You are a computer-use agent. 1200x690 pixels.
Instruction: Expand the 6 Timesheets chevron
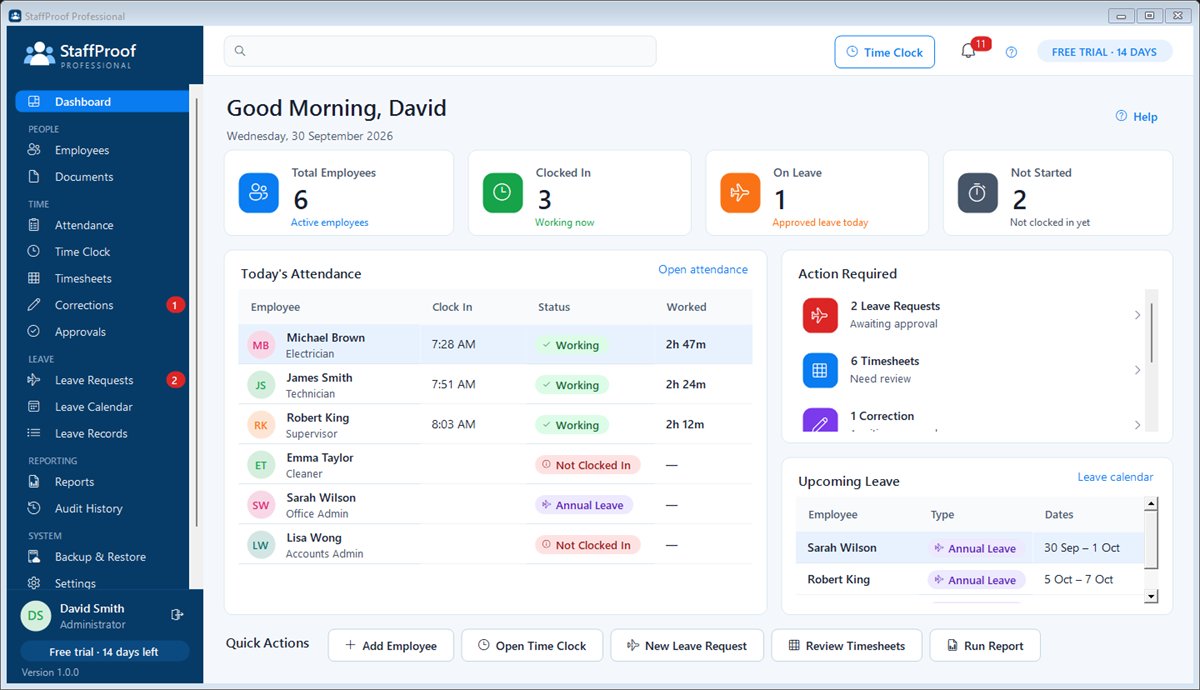pos(1137,370)
